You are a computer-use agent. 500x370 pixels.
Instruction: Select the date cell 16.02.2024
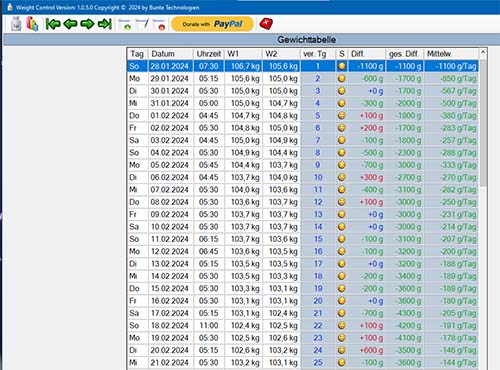click(x=170, y=301)
